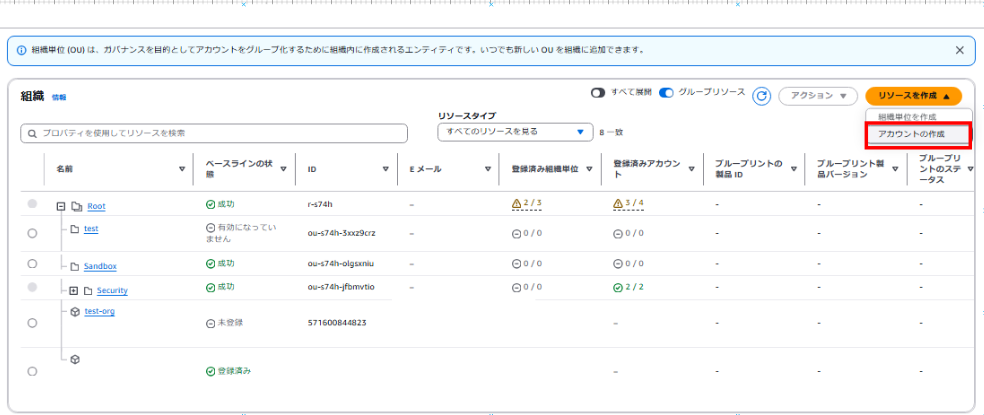Click the success icon in Sandbox row

pos(210,264)
